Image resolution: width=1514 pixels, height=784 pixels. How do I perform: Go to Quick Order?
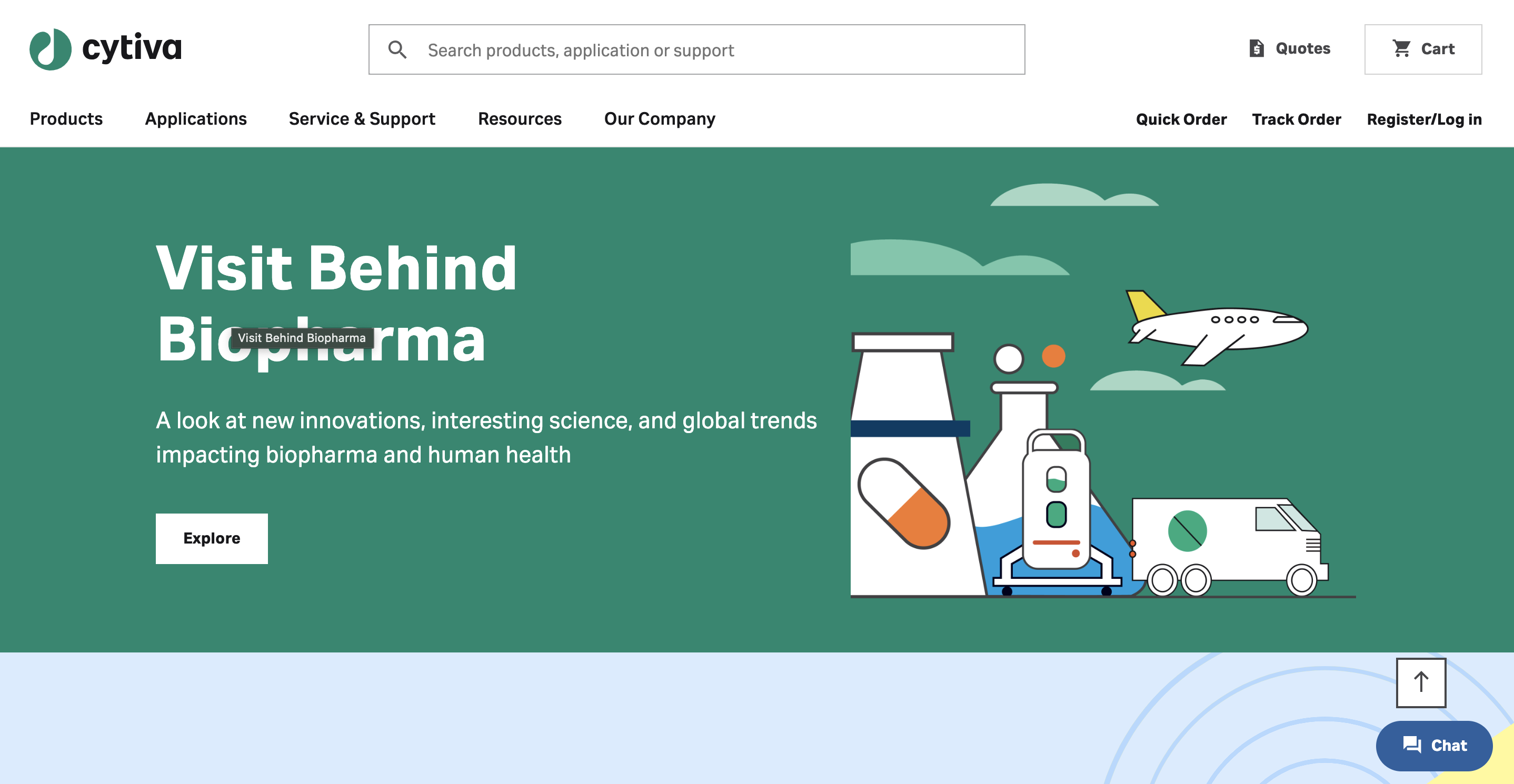[x=1180, y=118]
